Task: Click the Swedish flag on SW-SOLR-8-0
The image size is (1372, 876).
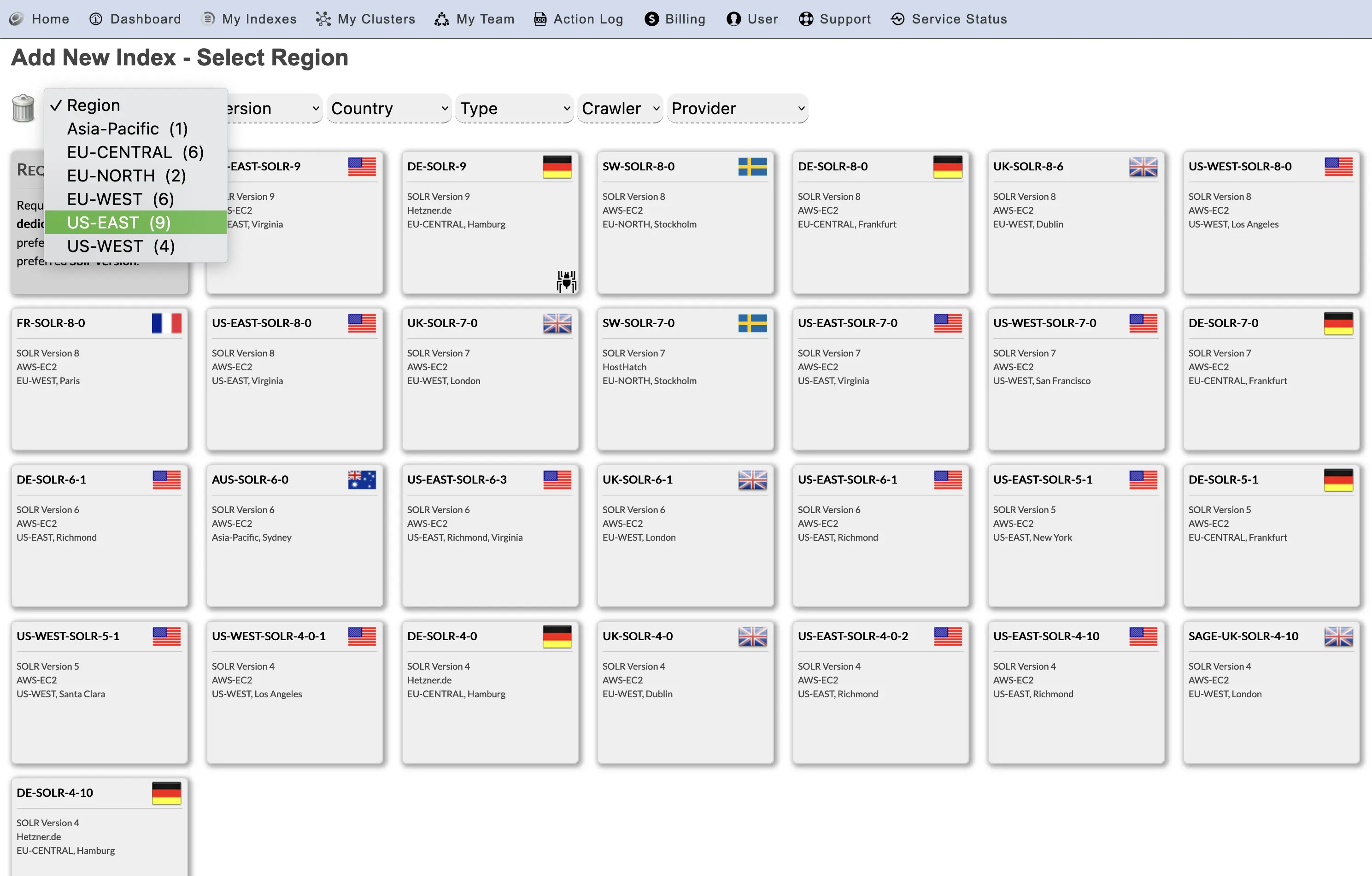Action: coord(752,166)
